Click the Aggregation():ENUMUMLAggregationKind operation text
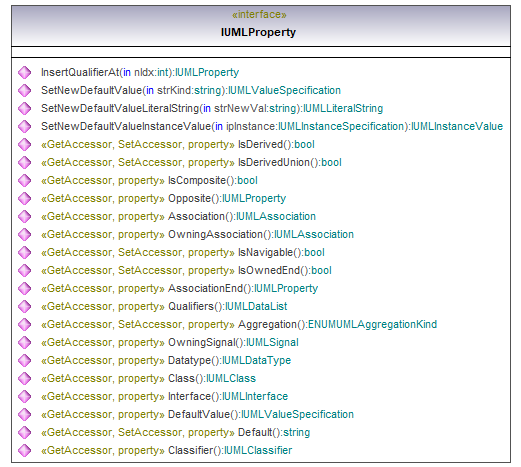 [338, 324]
